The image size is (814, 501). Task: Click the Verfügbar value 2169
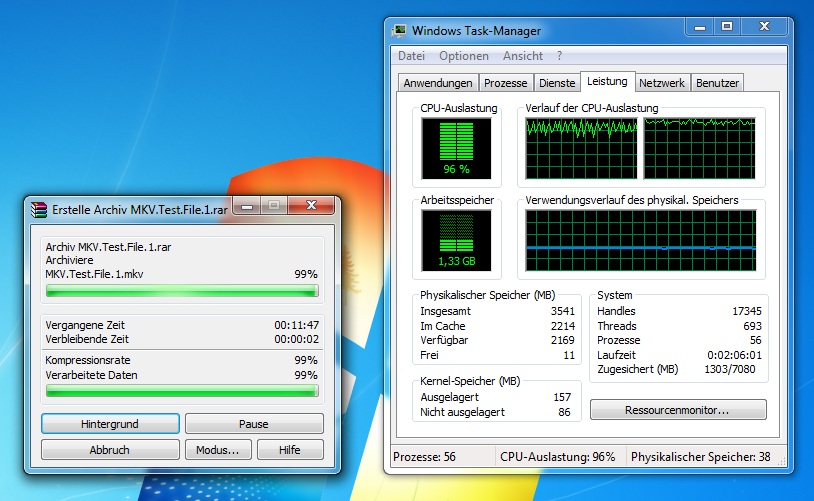point(563,340)
